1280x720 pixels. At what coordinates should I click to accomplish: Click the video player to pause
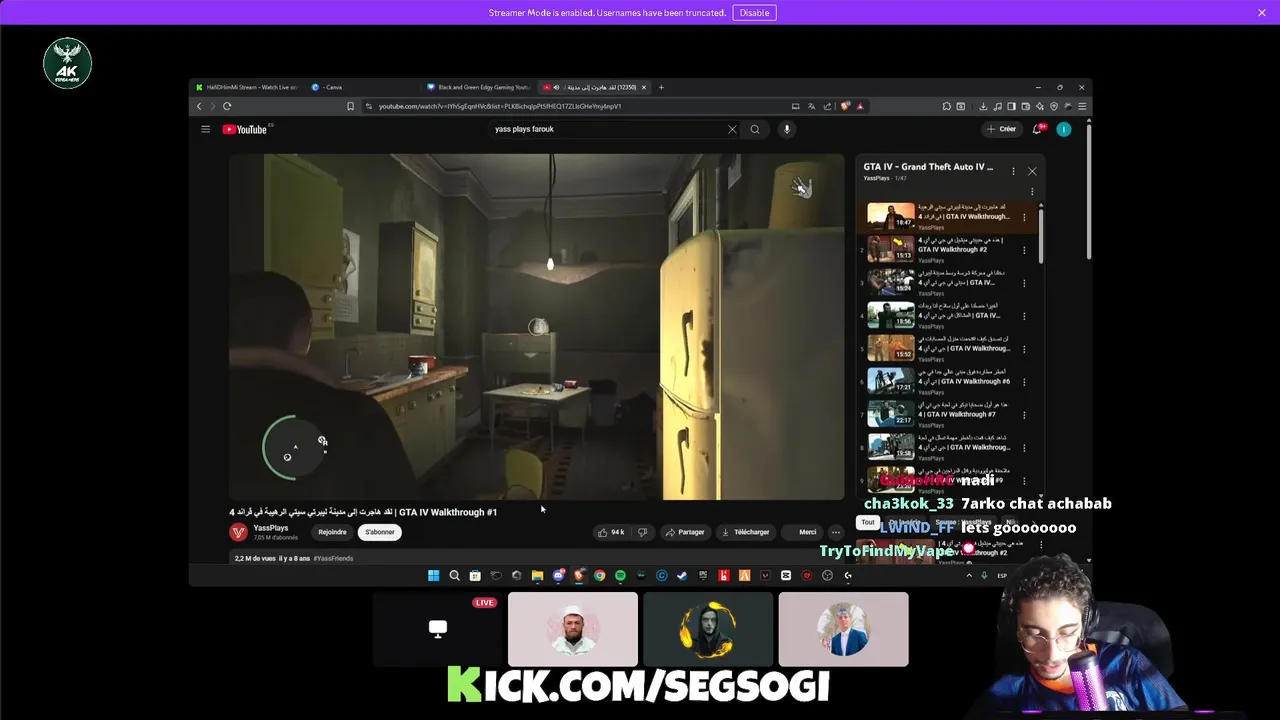(x=536, y=326)
